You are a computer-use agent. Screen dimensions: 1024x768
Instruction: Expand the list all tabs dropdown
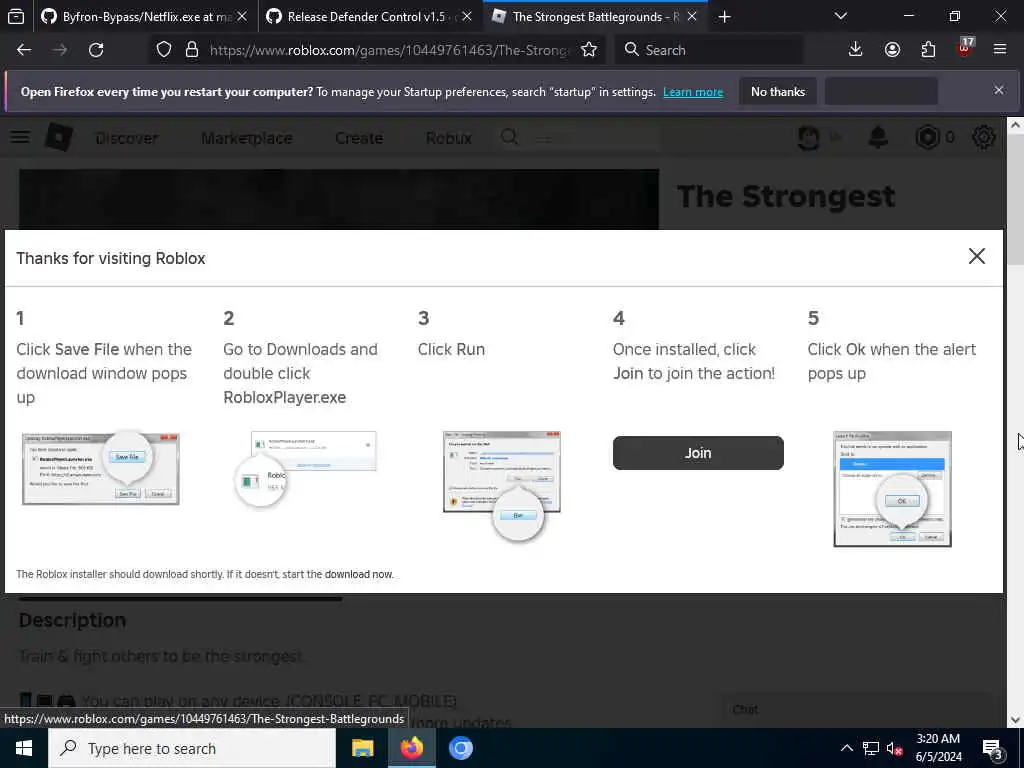[x=841, y=16]
